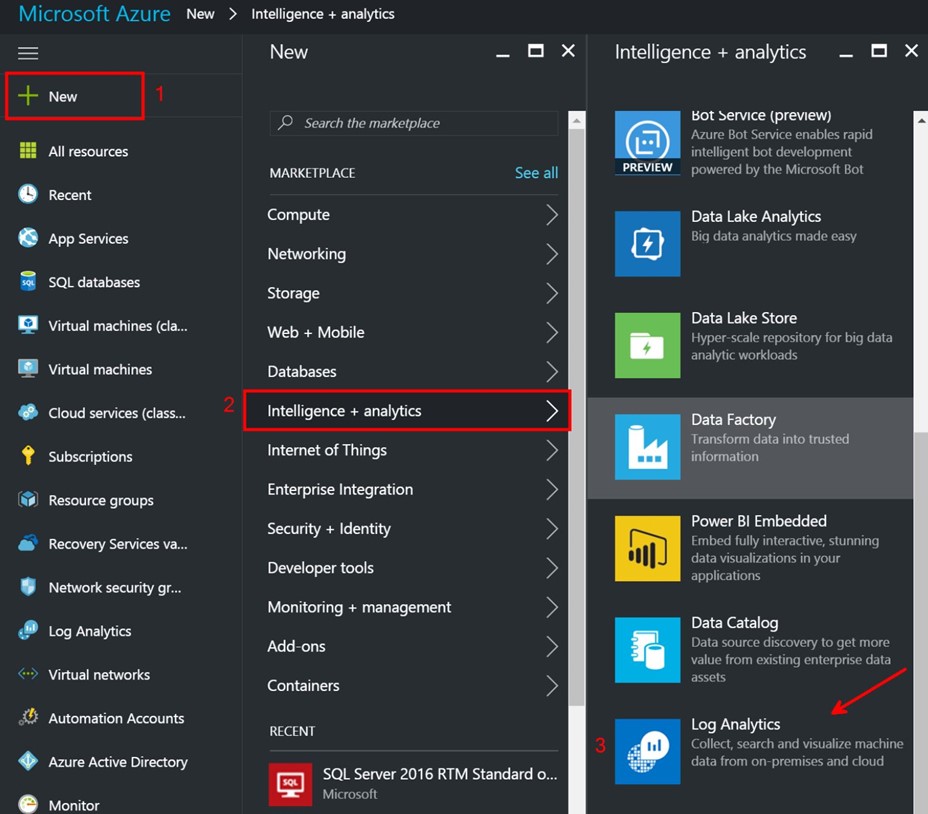Click the green plus New icon
The image size is (928, 814).
click(x=28, y=96)
